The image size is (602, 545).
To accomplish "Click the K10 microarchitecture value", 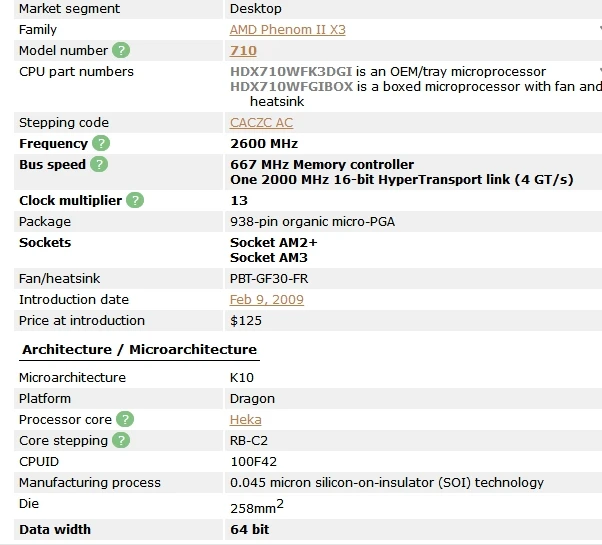I will (x=241, y=378).
